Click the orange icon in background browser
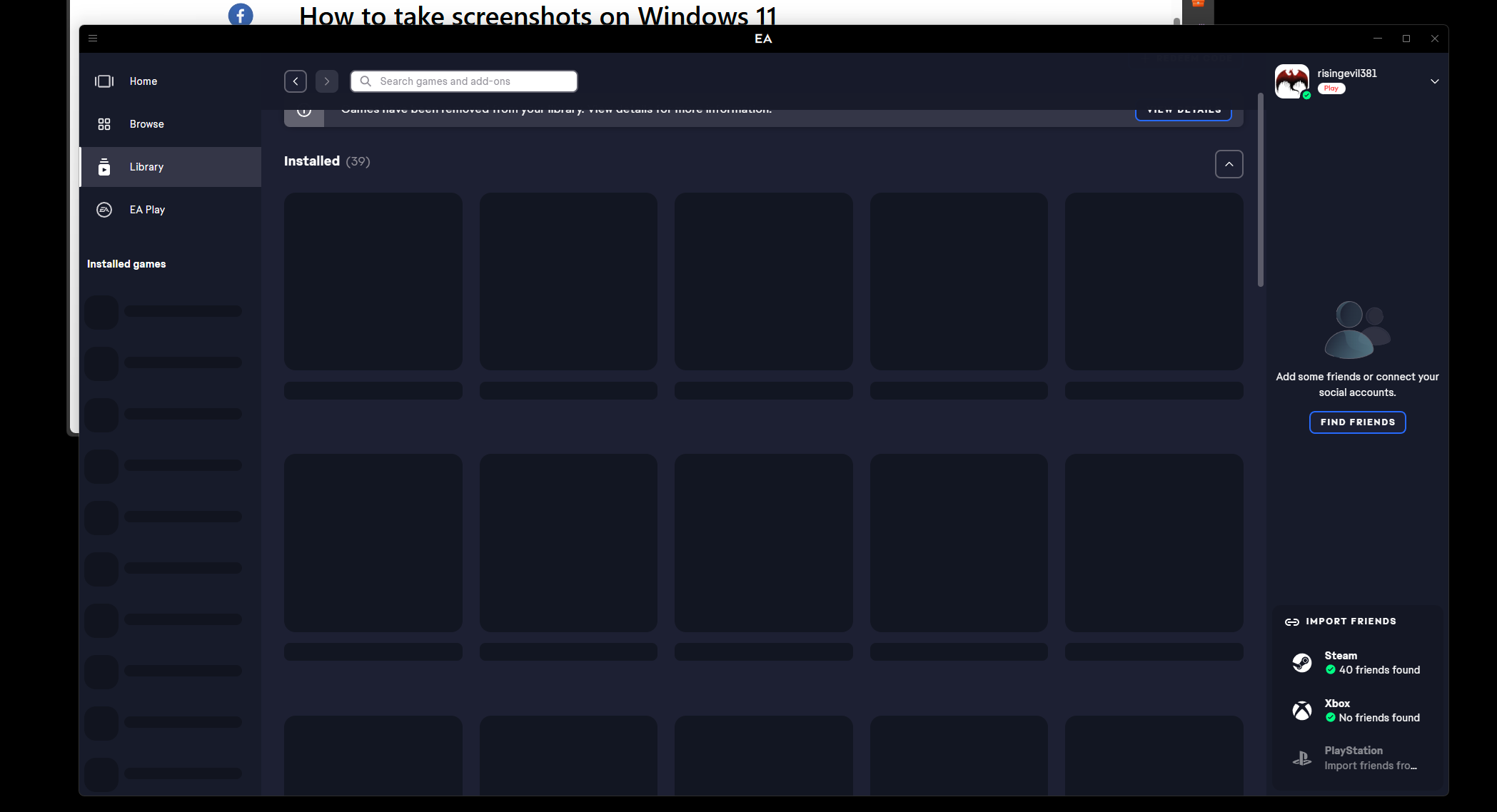Viewport: 1497px width, 812px height. [x=1198, y=4]
